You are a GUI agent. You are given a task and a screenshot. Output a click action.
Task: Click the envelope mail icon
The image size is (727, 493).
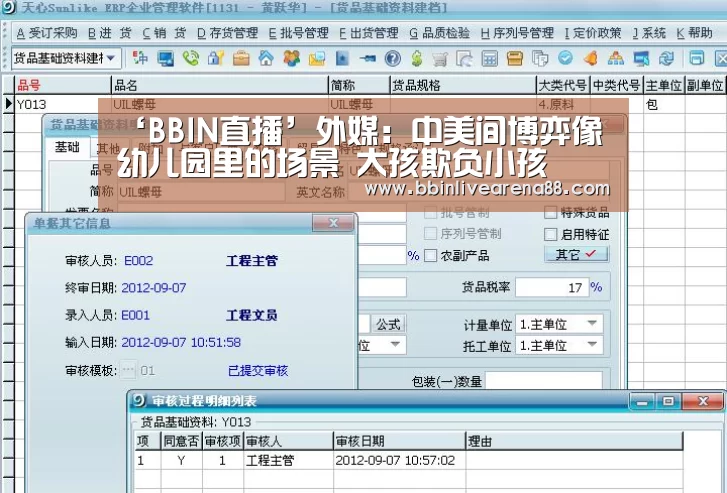click(x=317, y=58)
